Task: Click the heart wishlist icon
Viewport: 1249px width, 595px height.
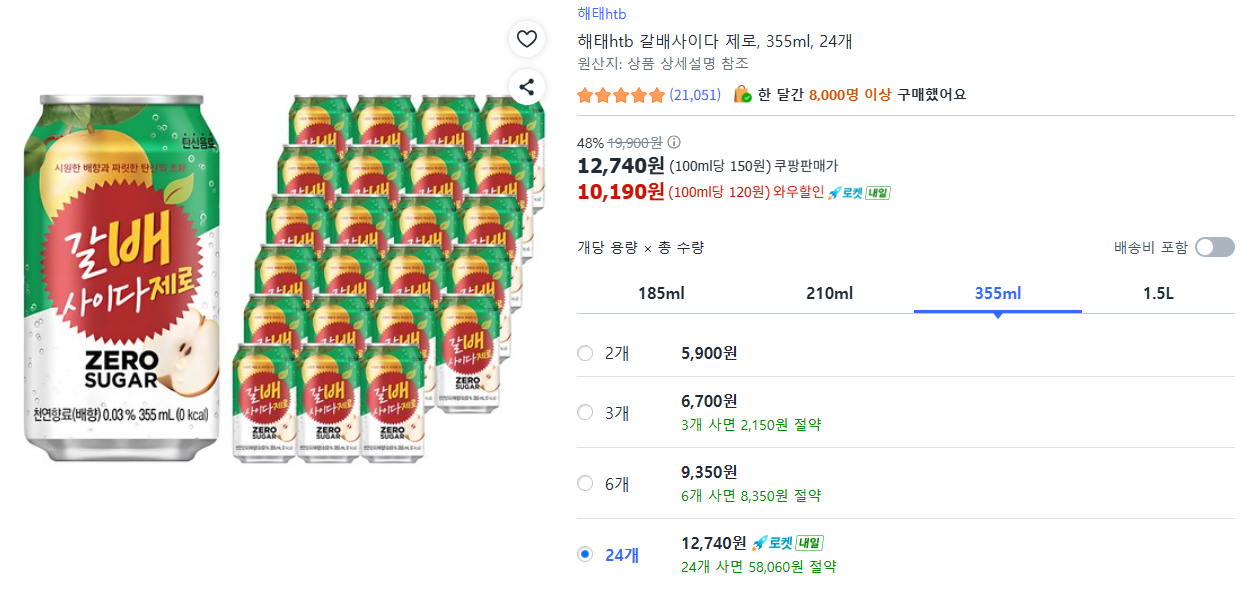Action: pyautogui.click(x=527, y=40)
